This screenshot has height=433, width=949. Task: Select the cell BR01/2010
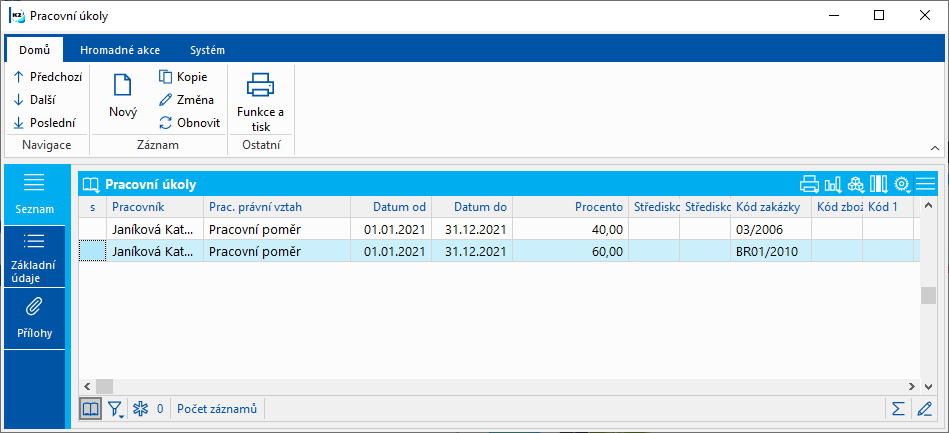(770, 251)
